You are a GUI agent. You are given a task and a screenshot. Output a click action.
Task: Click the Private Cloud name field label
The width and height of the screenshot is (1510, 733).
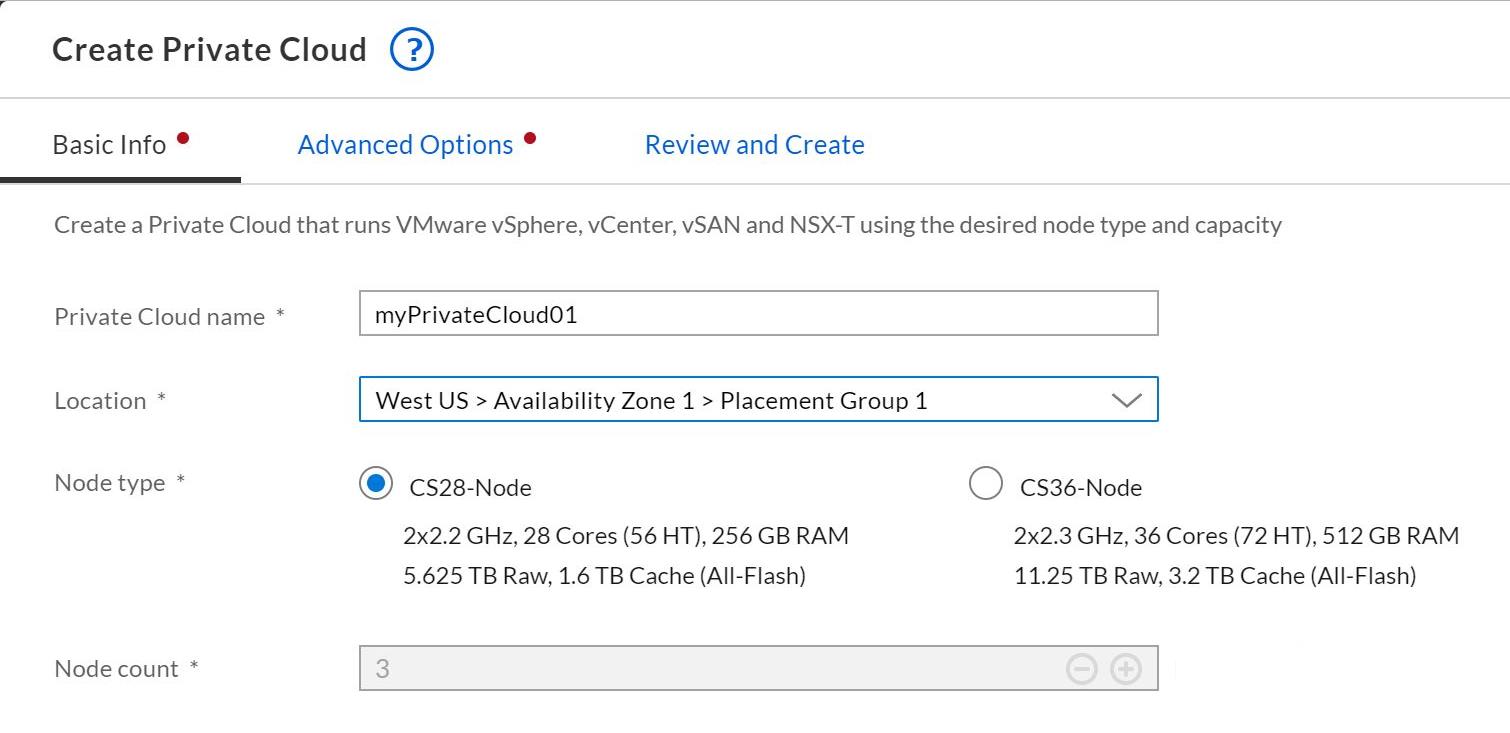coord(160,317)
